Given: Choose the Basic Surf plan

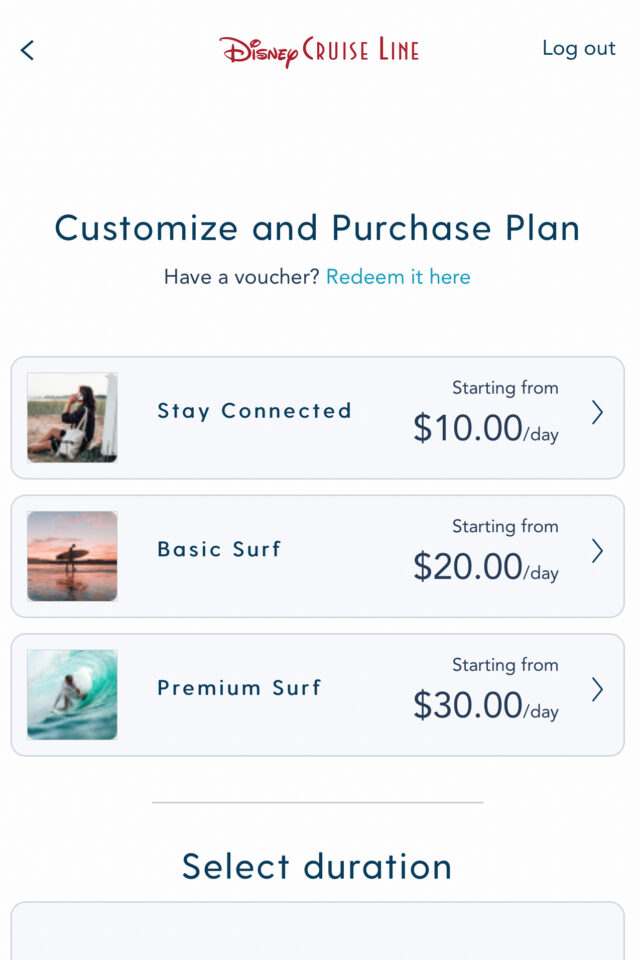Looking at the screenshot, I should coord(218,549).
